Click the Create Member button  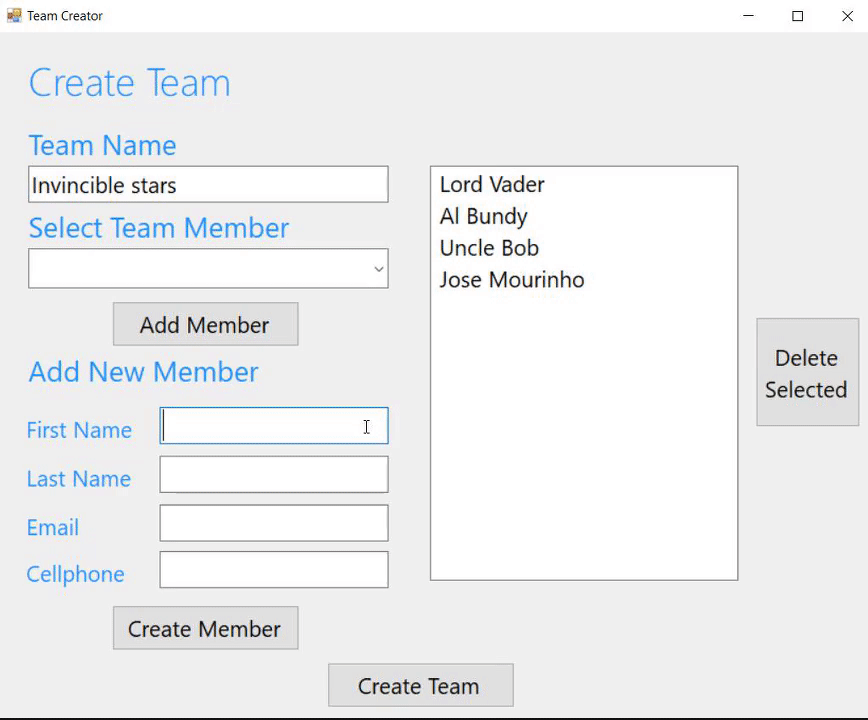[205, 628]
